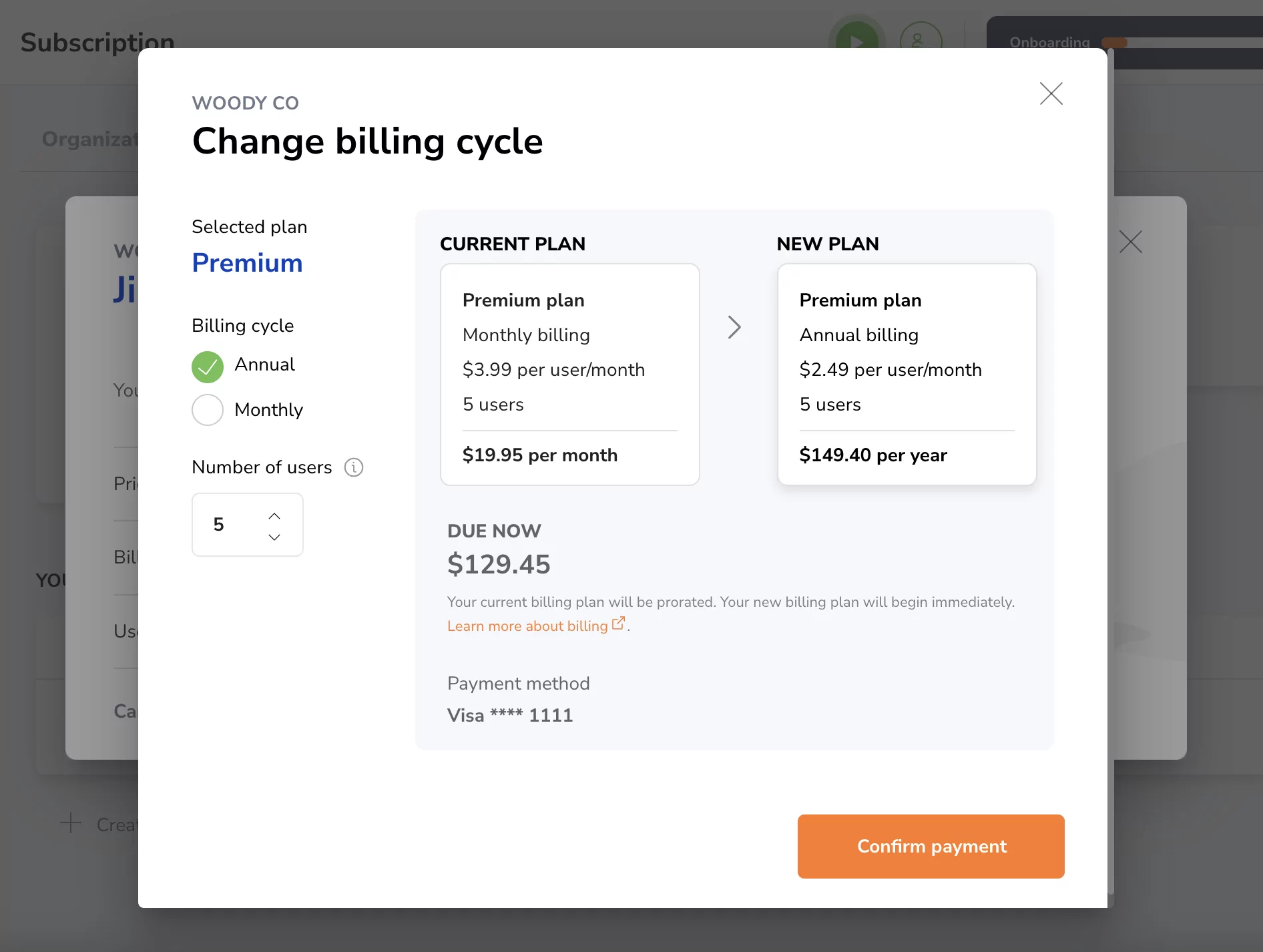Open the external link icon beside billing link
Screen dimensions: 1263x952
[x=618, y=624]
